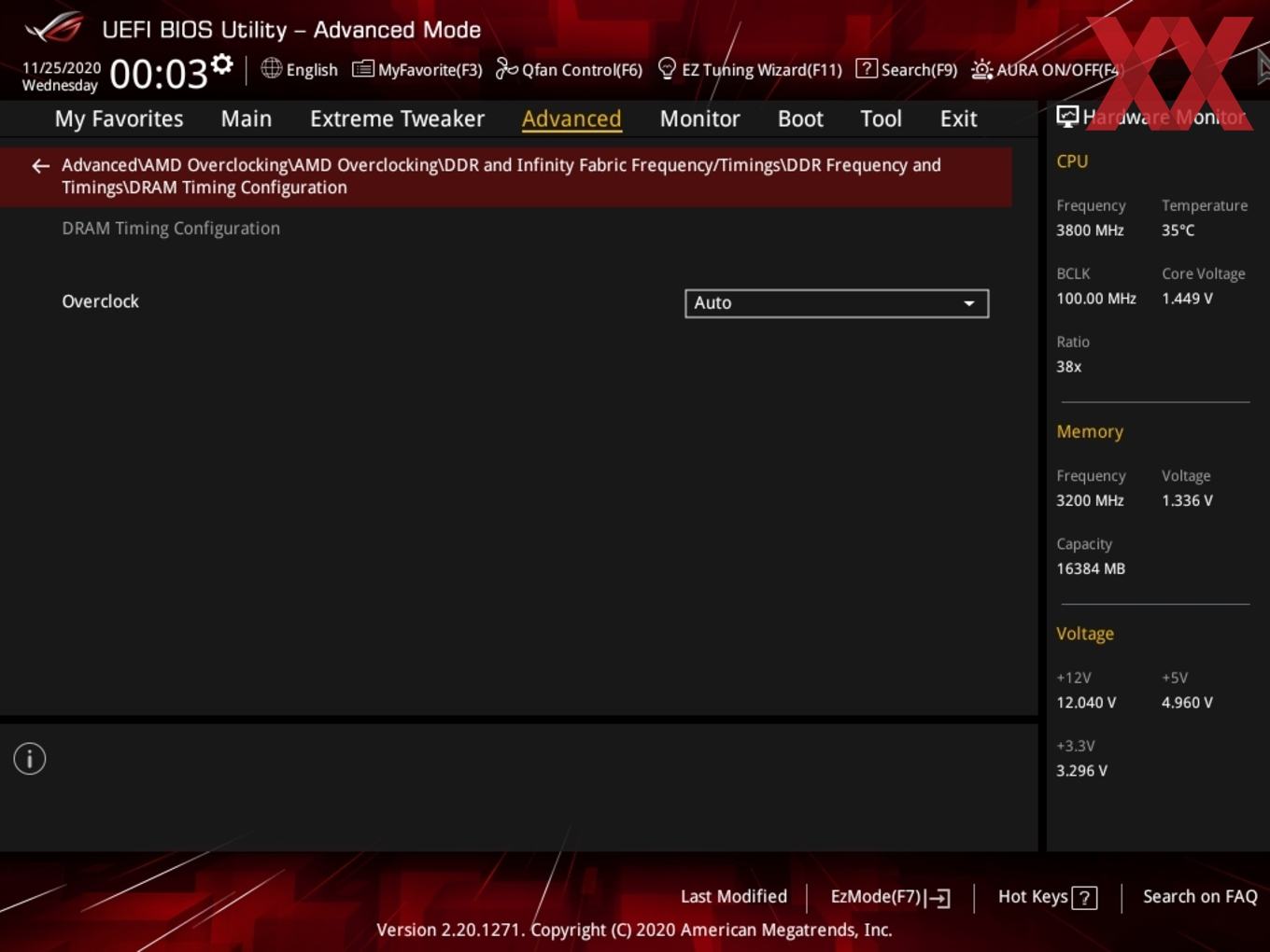This screenshot has width=1270, height=952.
Task: Click the breadcrumb path text
Action: pos(501,175)
